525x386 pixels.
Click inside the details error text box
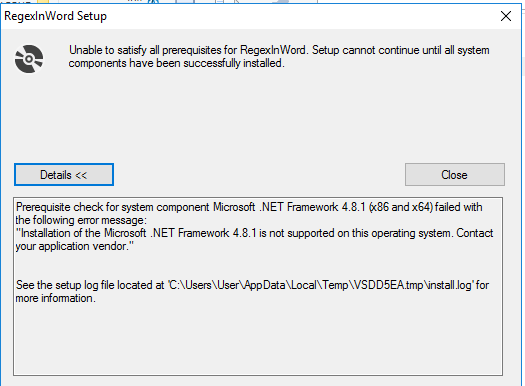pyautogui.click(x=258, y=286)
